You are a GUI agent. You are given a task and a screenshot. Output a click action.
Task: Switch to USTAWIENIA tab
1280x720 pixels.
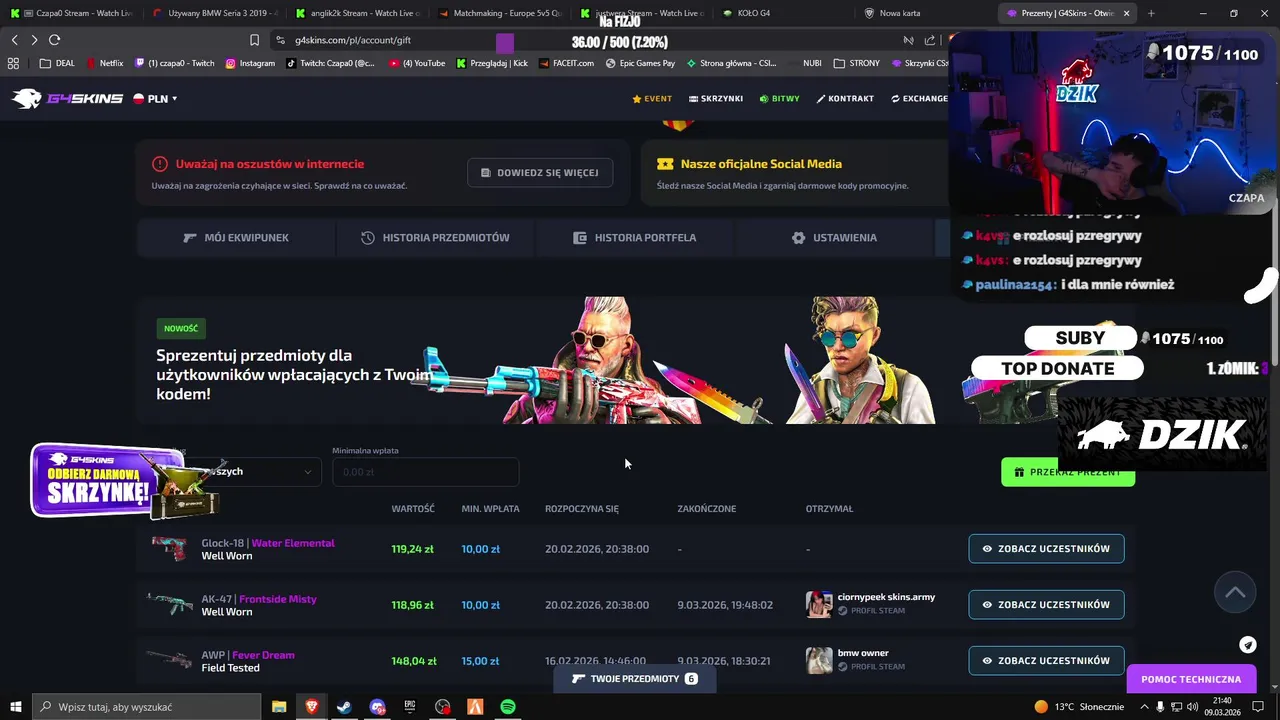coord(834,238)
